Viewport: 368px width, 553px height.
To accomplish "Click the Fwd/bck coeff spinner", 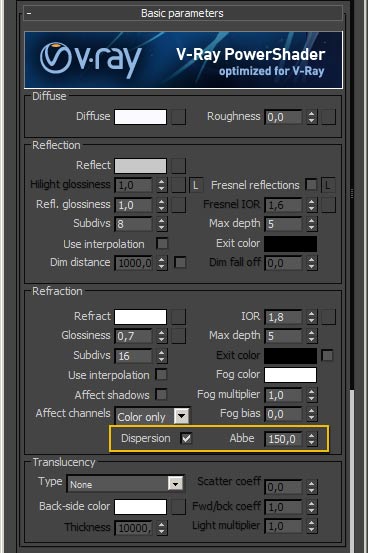I will (x=311, y=507).
